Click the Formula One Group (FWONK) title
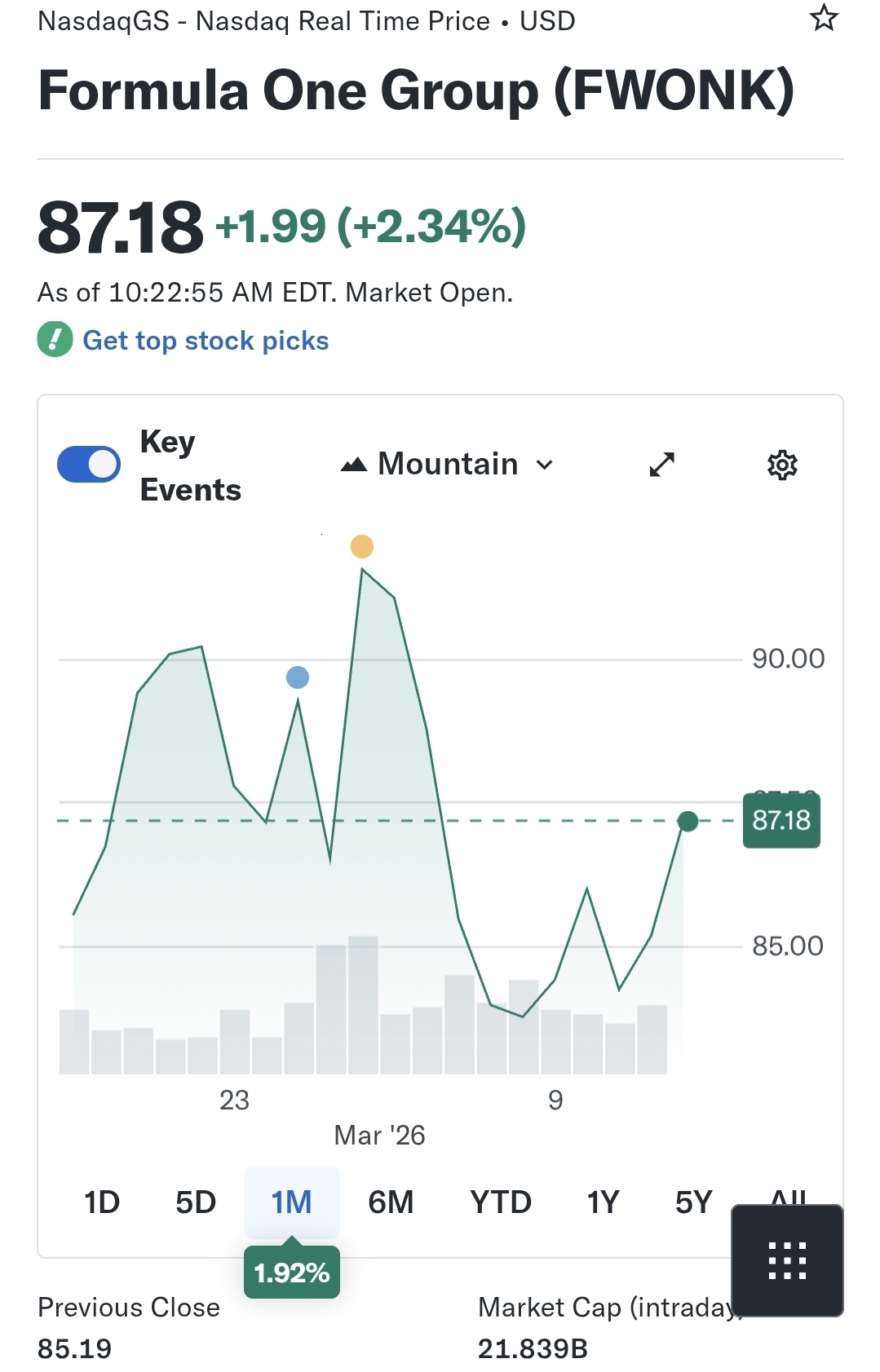This screenshot has height=1372, width=880. (416, 90)
